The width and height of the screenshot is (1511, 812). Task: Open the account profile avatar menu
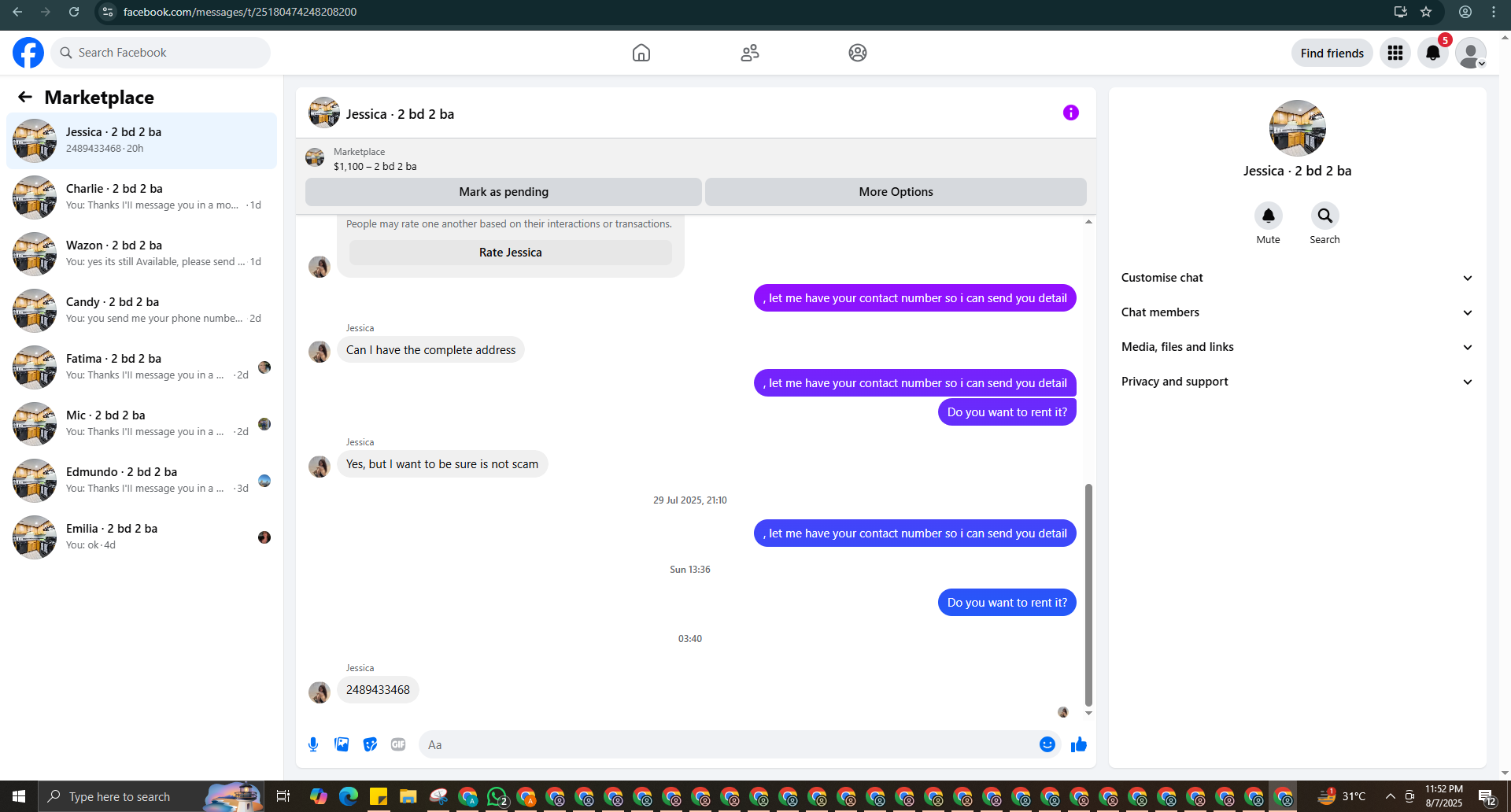click(x=1471, y=53)
